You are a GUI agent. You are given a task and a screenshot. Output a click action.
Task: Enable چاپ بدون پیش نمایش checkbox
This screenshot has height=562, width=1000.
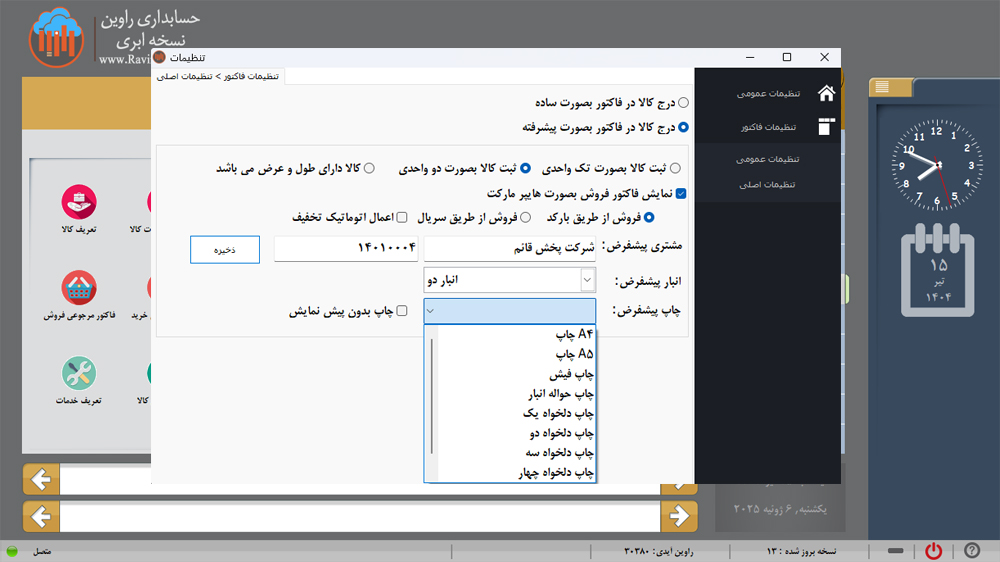402,311
